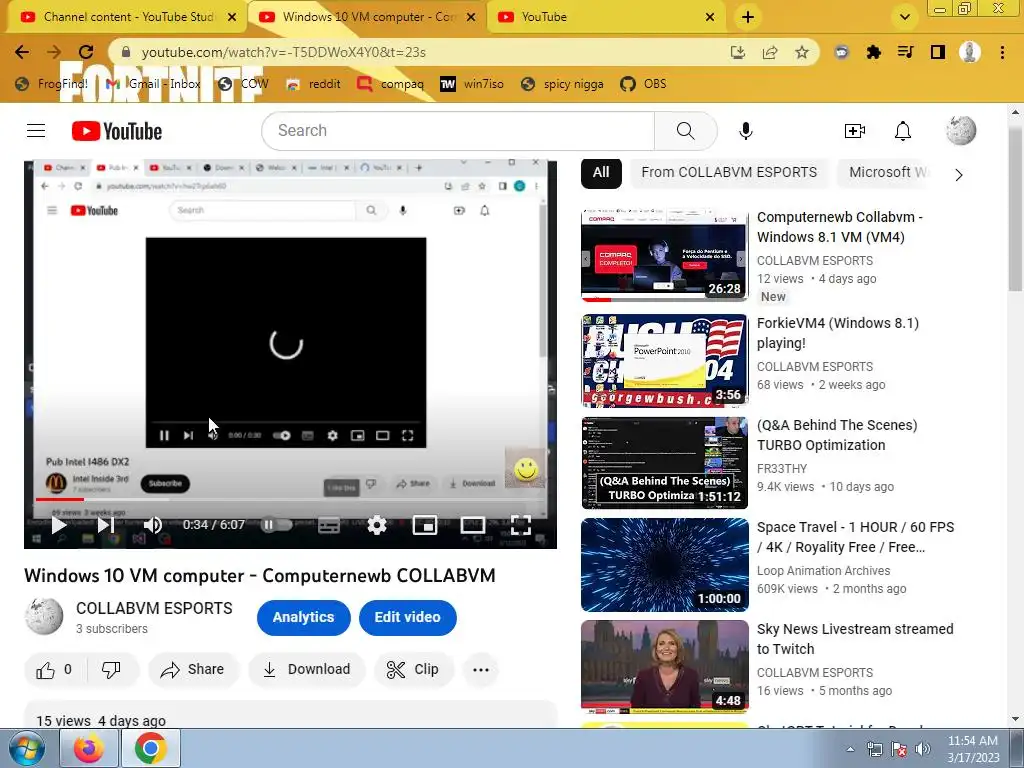Like the video with thumbs up
The image size is (1024, 768).
54,669
